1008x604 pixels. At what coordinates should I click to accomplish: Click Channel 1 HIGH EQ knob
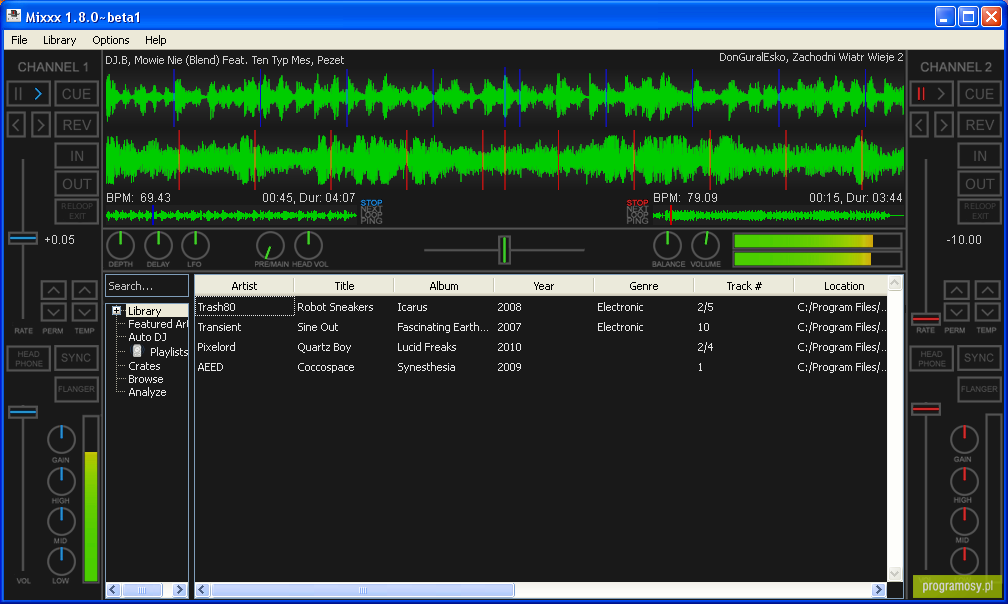[x=61, y=481]
